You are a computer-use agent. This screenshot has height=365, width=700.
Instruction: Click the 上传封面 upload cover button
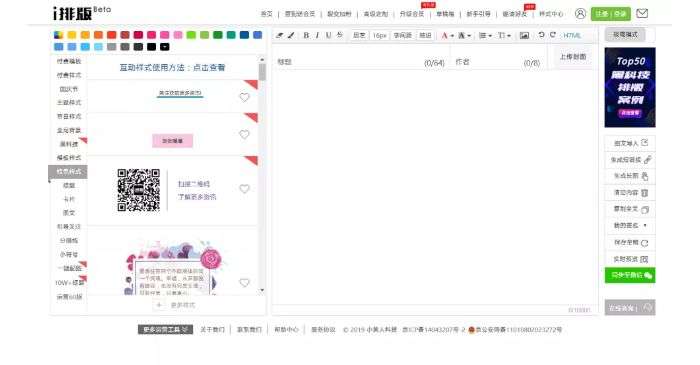tap(573, 57)
